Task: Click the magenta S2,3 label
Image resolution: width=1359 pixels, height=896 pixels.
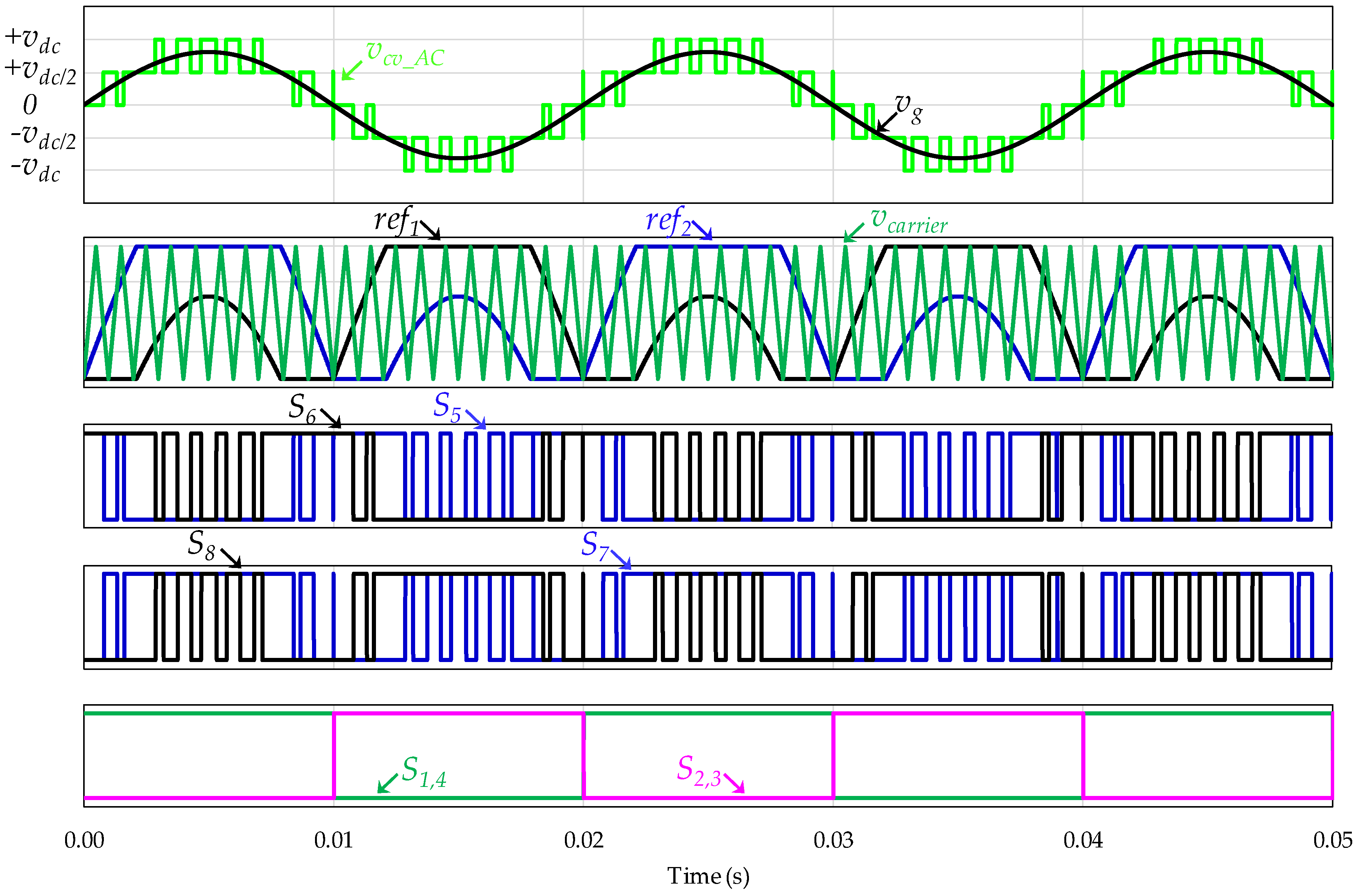Action: [699, 771]
